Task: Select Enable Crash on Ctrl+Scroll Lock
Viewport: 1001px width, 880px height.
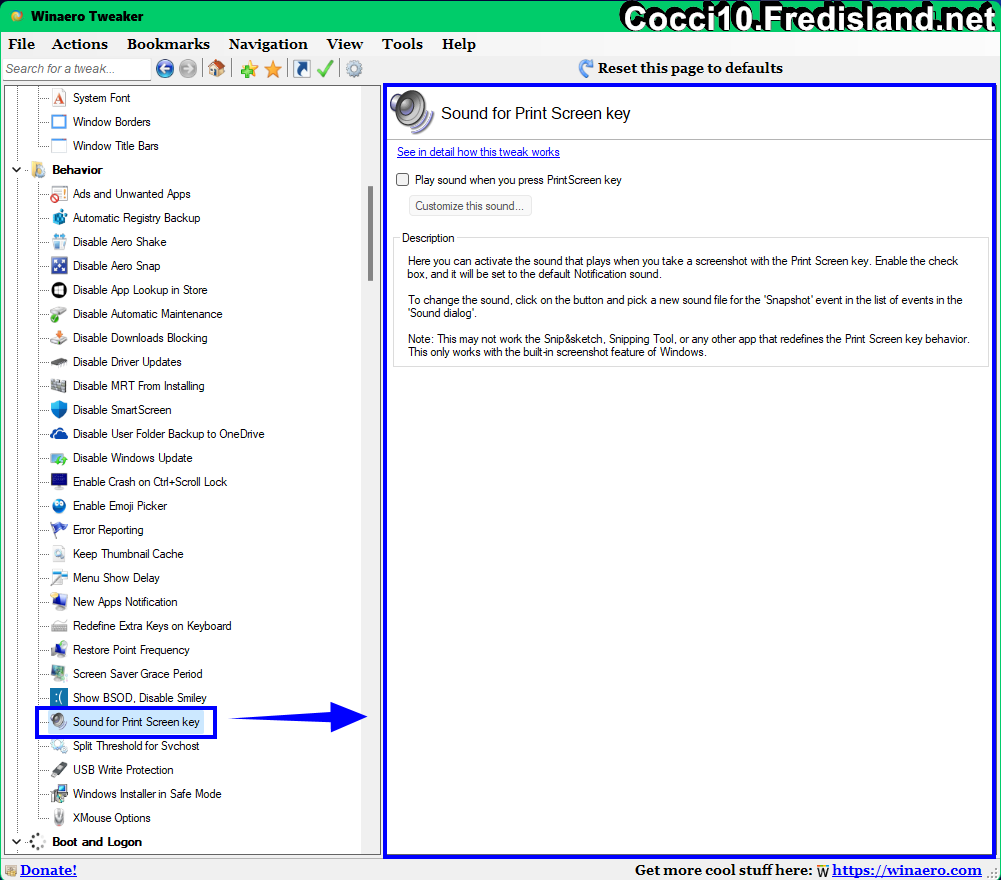Action: click(x=150, y=482)
